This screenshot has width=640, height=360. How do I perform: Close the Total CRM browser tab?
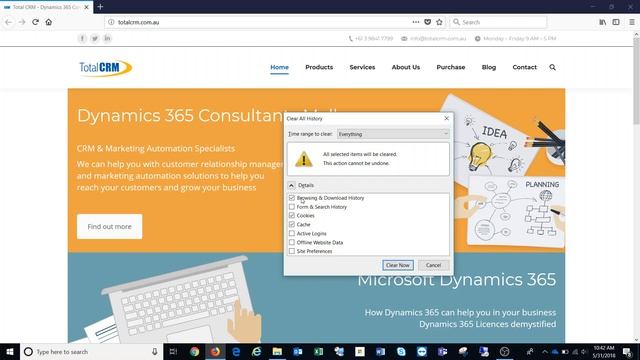87,7
